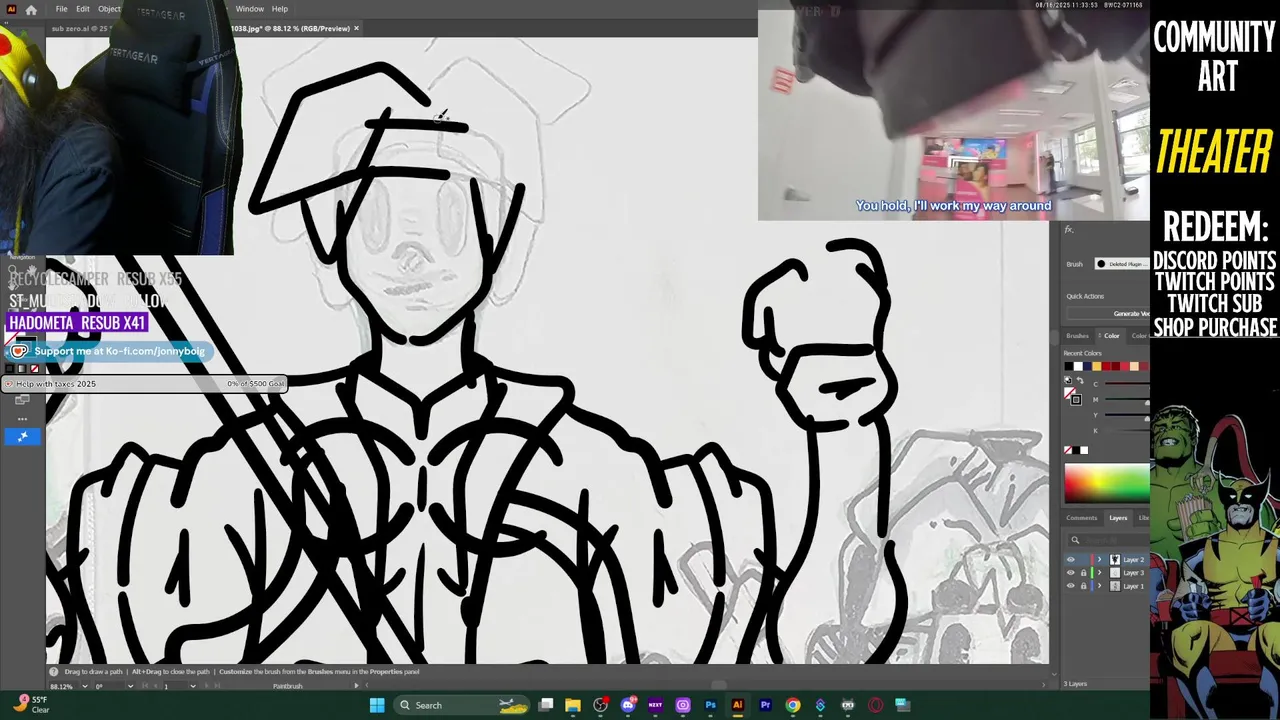Adjust the Magenta M slider
1280x720 pixels.
[1127, 400]
